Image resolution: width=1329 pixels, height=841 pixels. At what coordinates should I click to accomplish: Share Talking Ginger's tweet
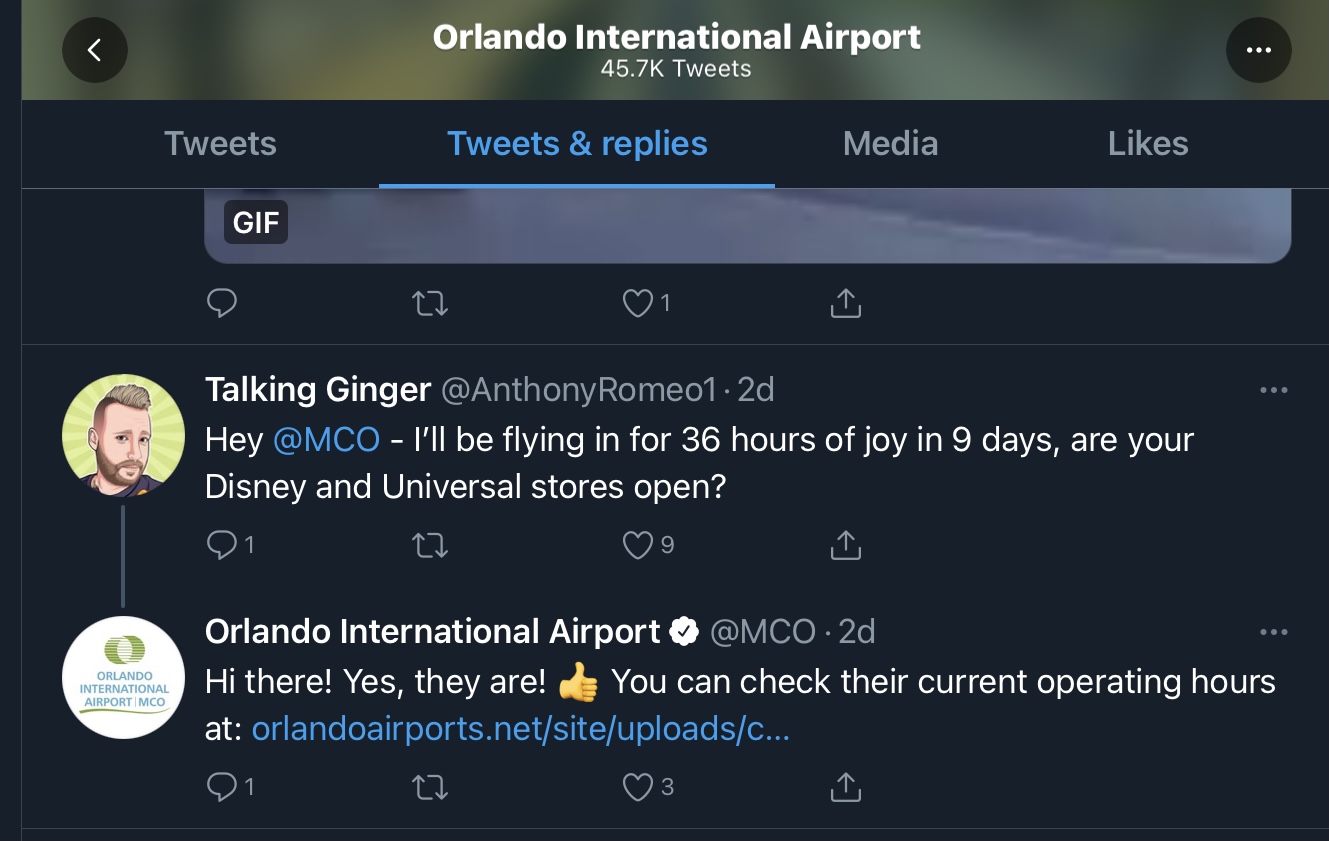846,545
